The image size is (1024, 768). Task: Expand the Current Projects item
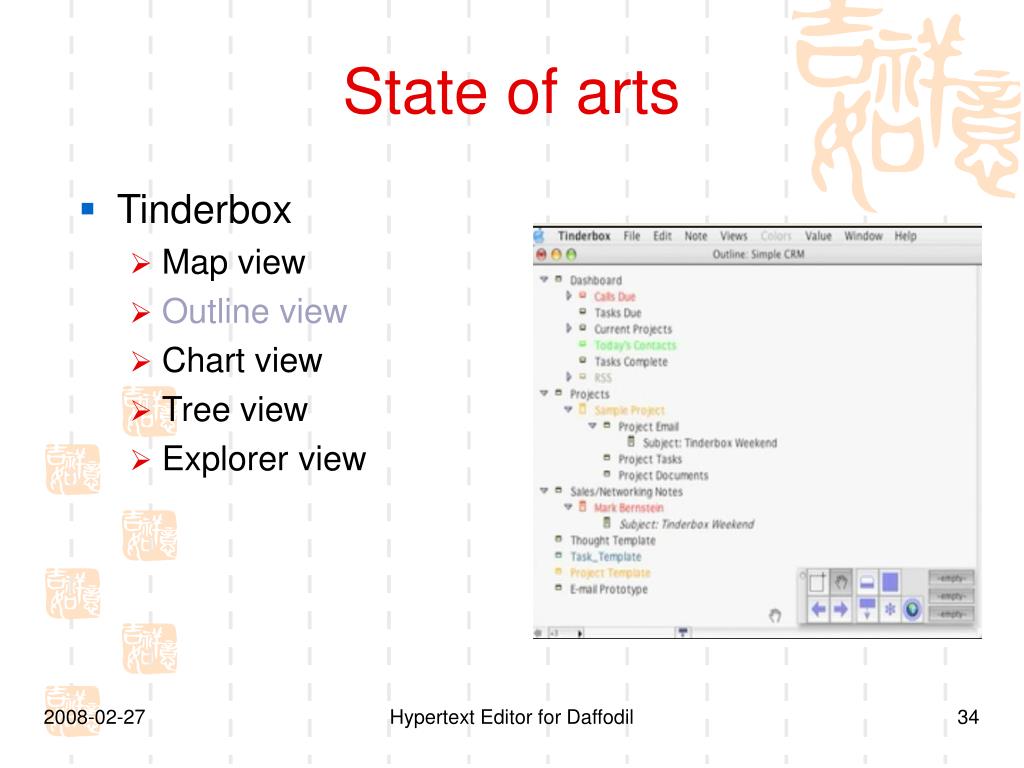(569, 328)
